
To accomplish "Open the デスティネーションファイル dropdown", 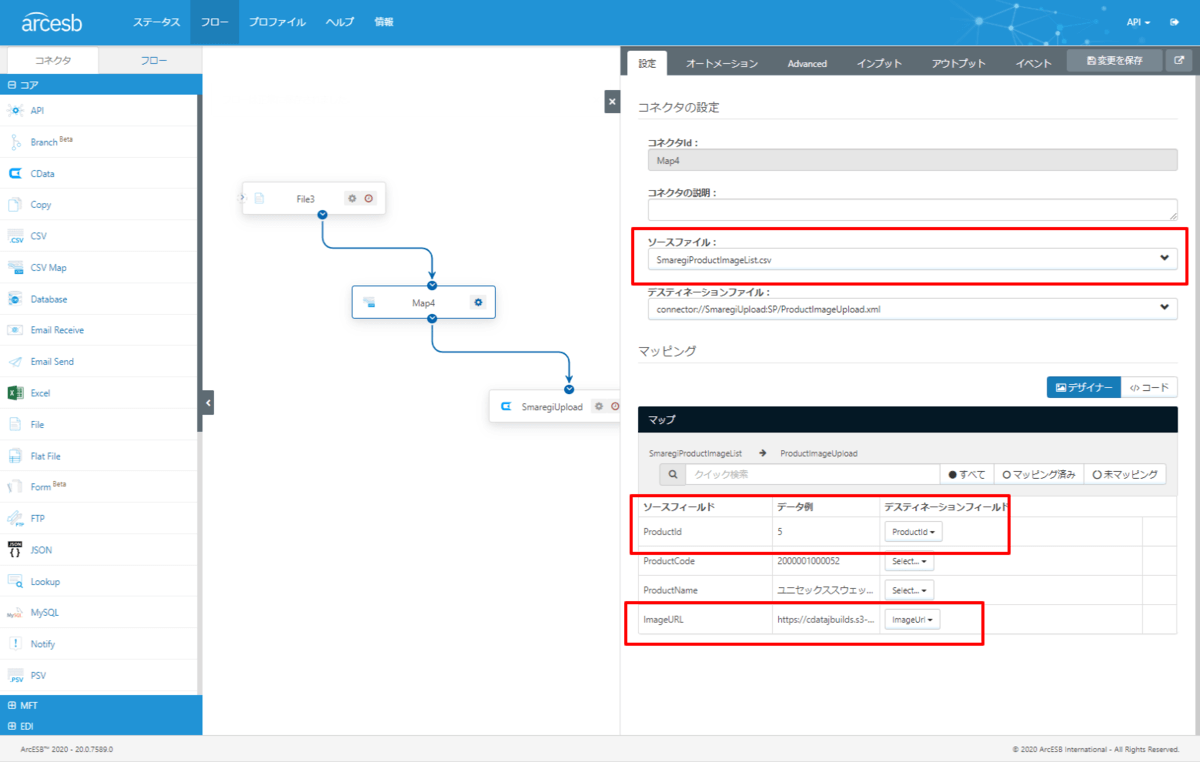I will coord(912,309).
